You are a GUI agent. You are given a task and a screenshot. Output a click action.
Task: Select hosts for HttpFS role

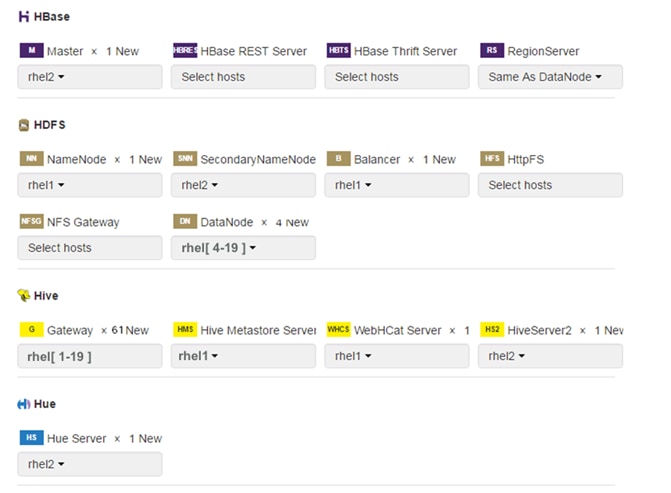pos(550,185)
